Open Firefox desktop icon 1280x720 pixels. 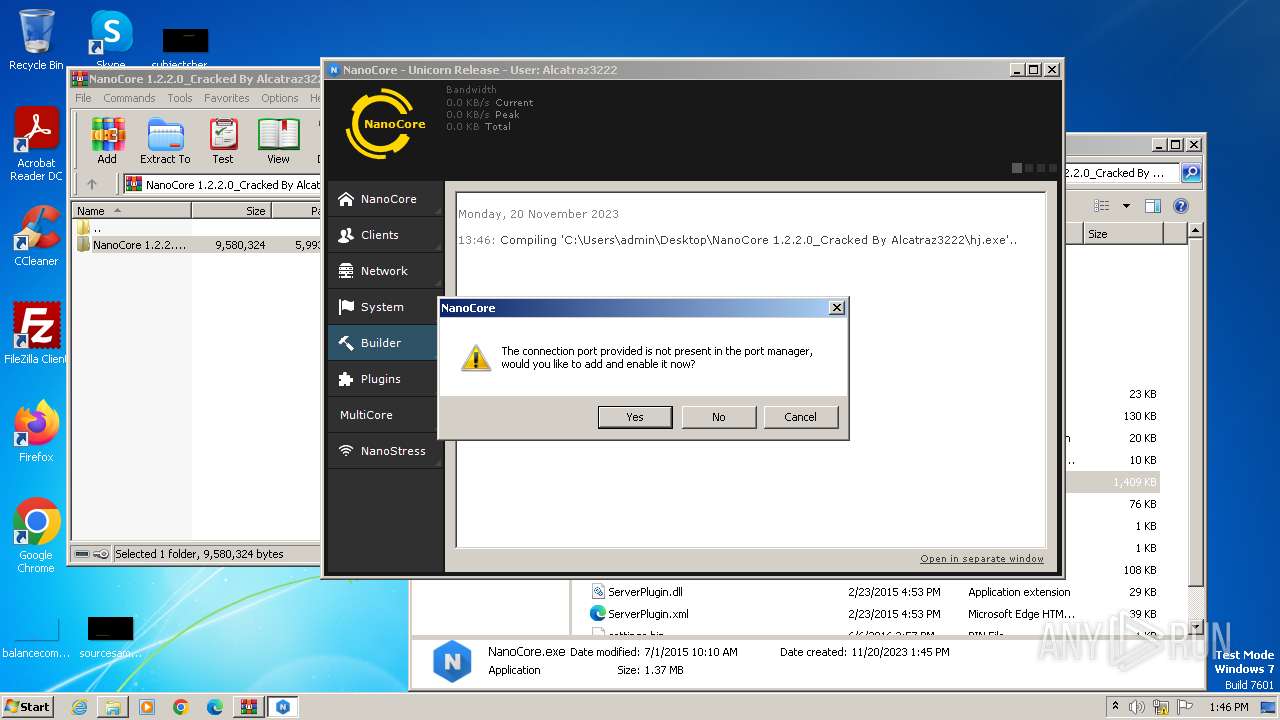36,432
